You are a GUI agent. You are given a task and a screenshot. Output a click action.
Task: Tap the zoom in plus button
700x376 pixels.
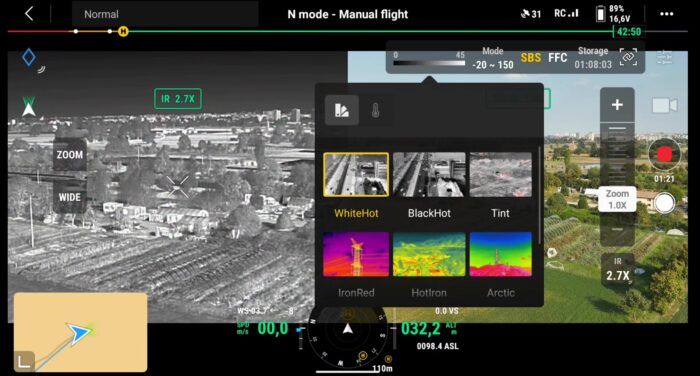617,105
